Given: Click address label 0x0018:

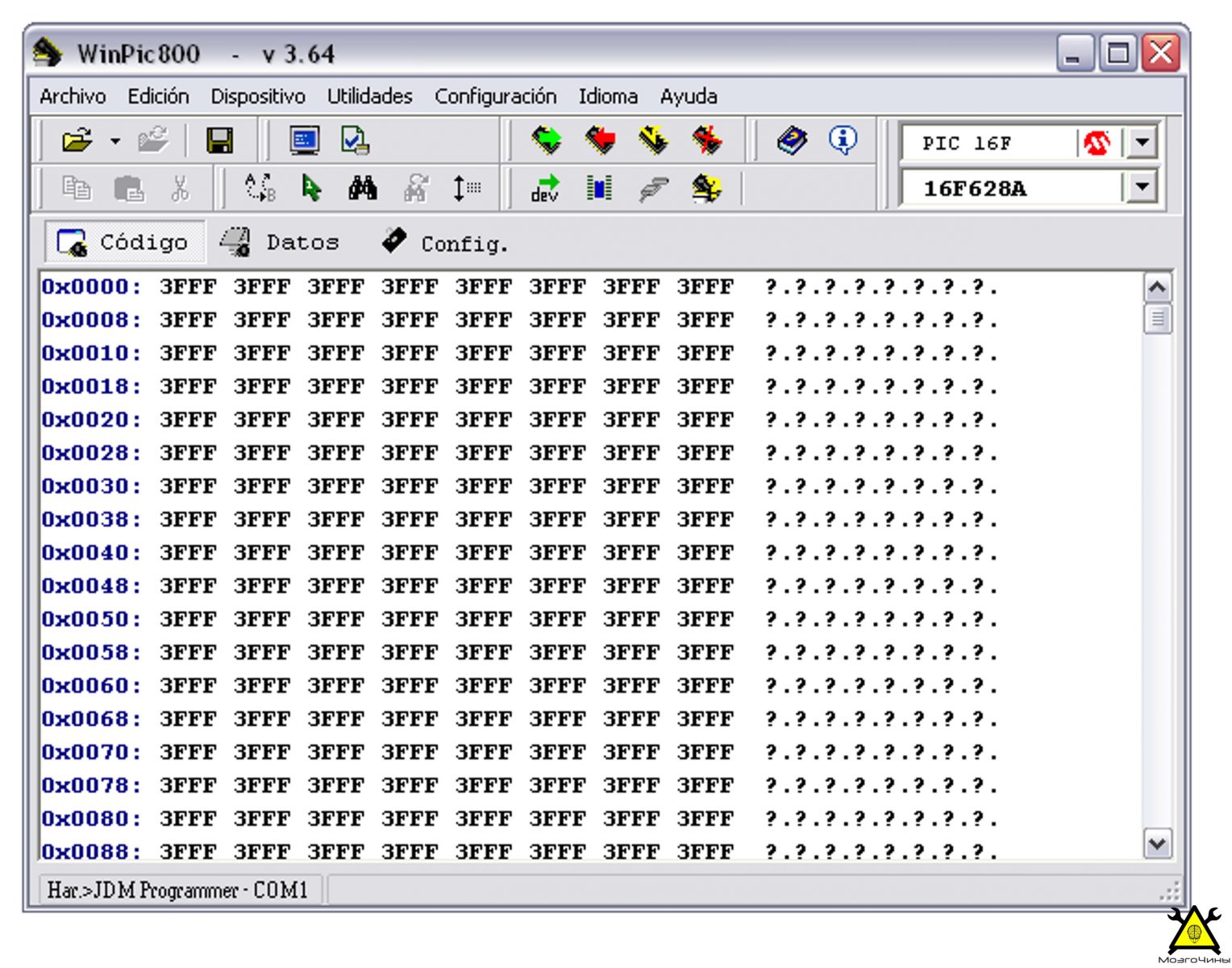Looking at the screenshot, I should click(91, 386).
